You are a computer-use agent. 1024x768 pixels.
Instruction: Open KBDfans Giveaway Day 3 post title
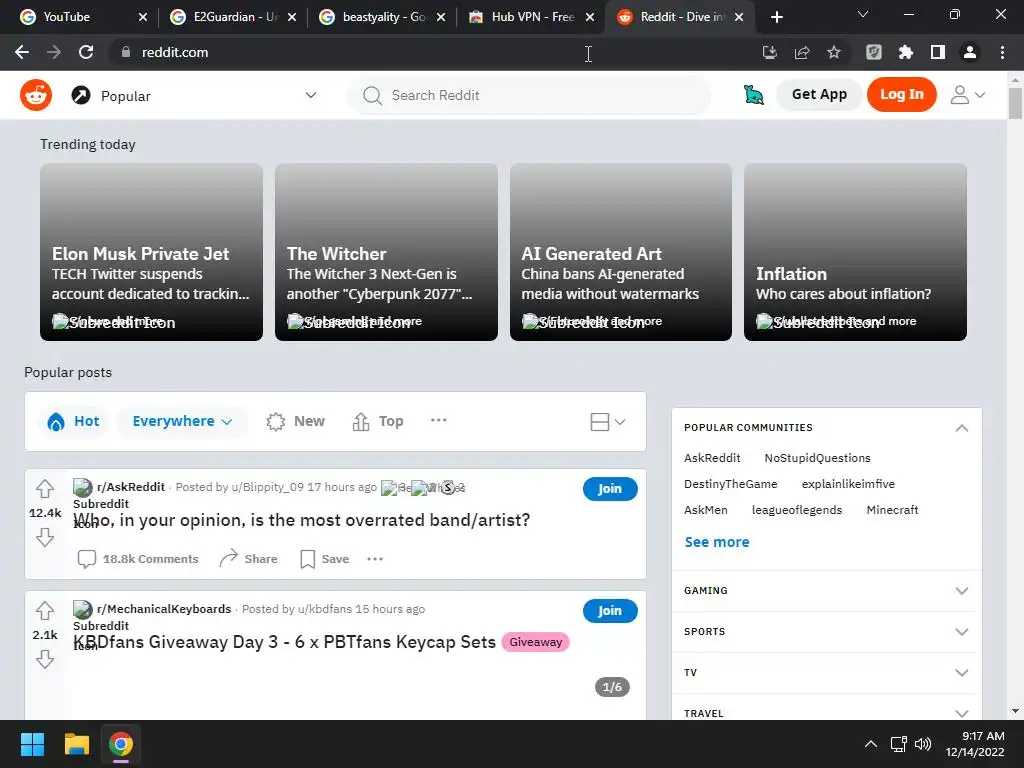285,642
